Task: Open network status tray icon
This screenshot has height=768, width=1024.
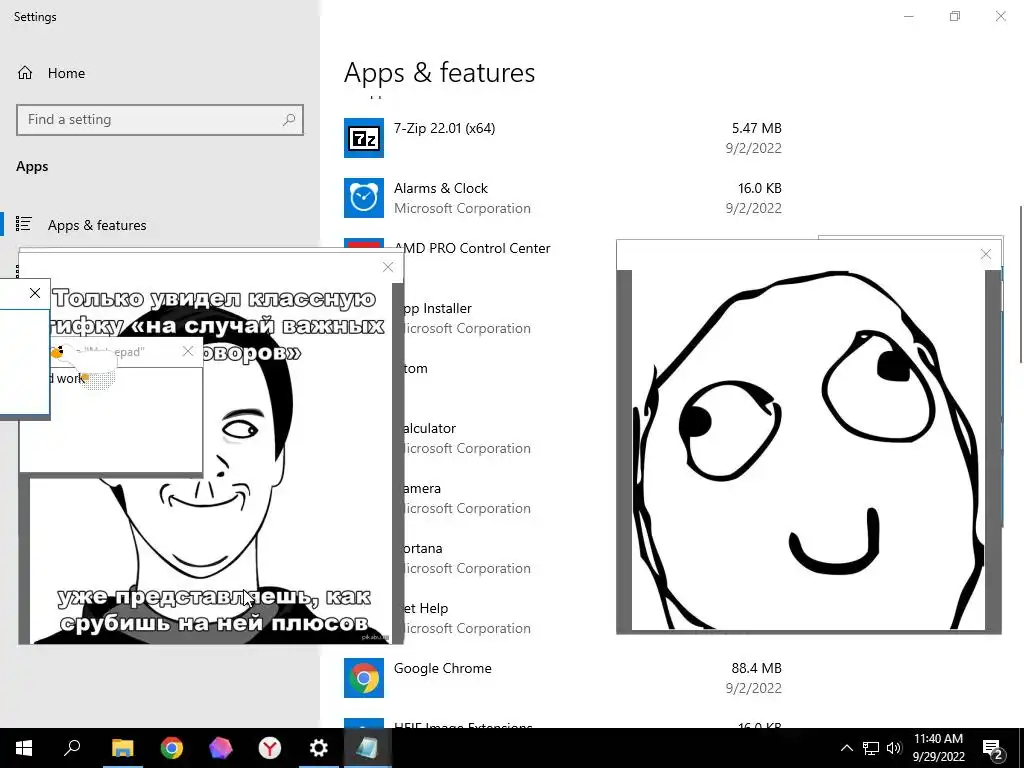Action: click(871, 748)
